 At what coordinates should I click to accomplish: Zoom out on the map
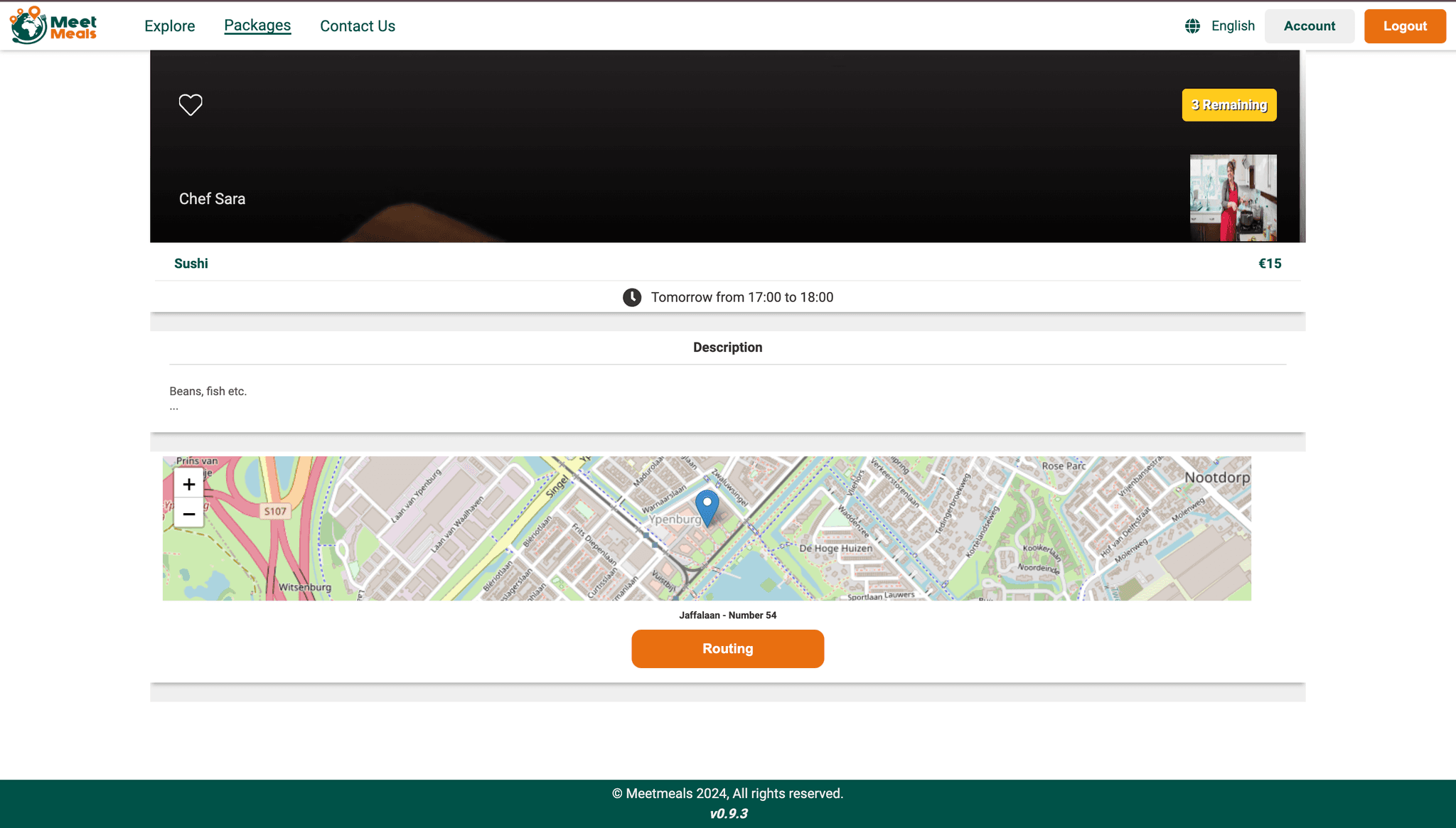tap(188, 514)
